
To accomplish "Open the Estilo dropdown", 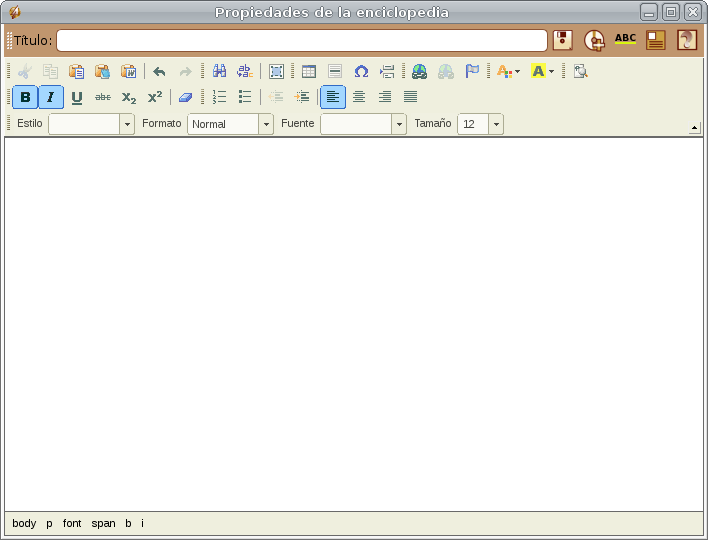I will pos(127,124).
